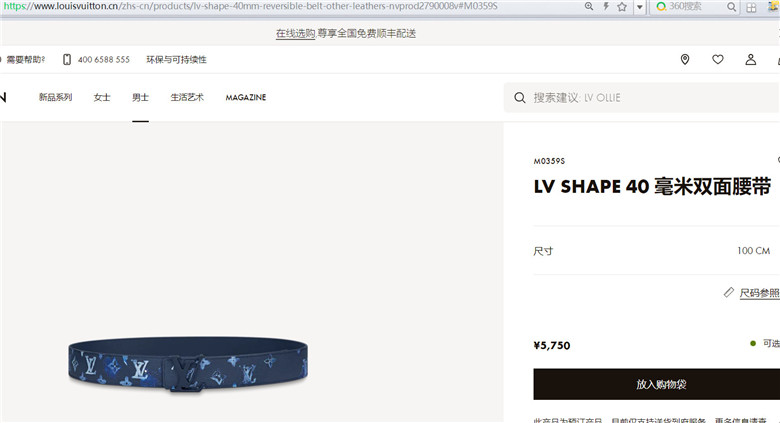Open the 尺寸 100 CM size selector

point(657,251)
